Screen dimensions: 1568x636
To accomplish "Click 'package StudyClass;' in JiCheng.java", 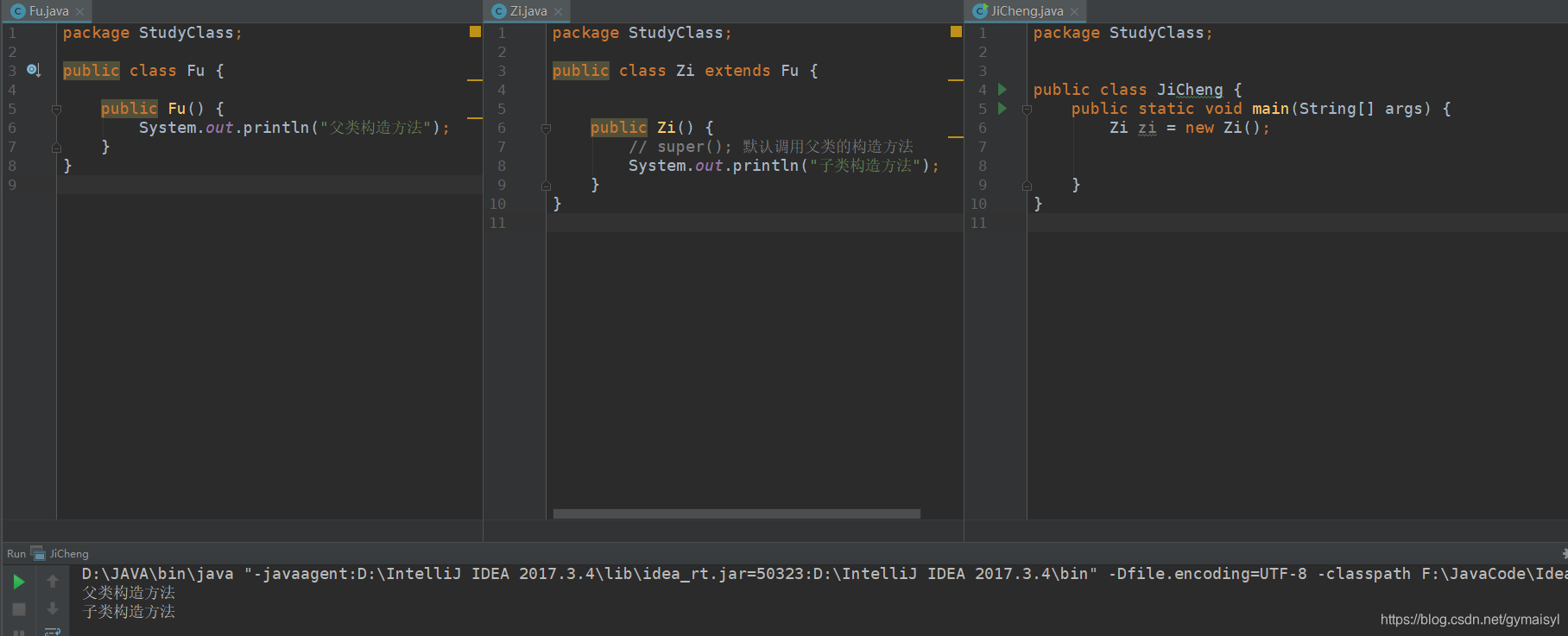I will pyautogui.click(x=1123, y=33).
